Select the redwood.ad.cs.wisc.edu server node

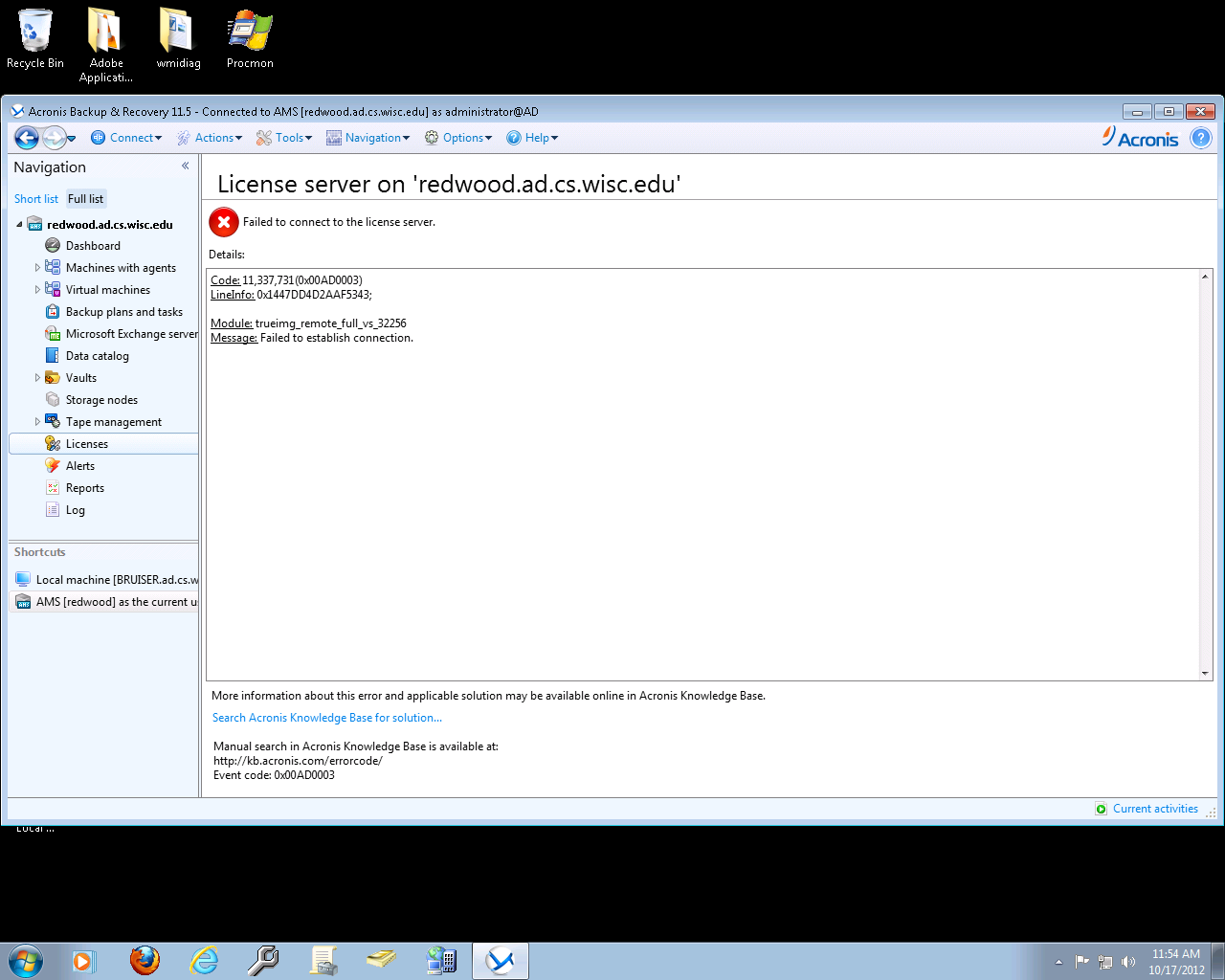109,225
